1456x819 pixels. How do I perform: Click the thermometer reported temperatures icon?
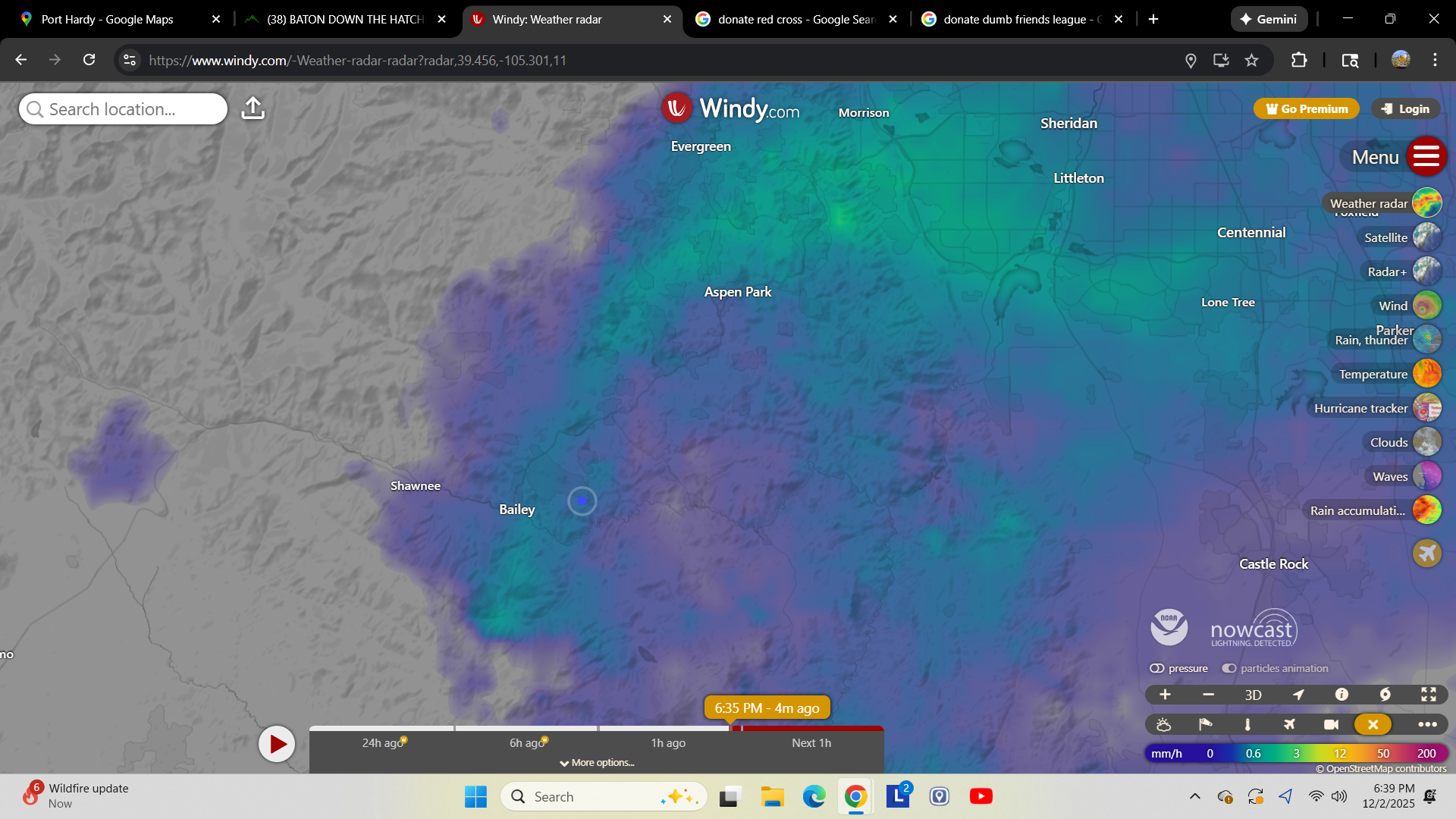[x=1247, y=725]
